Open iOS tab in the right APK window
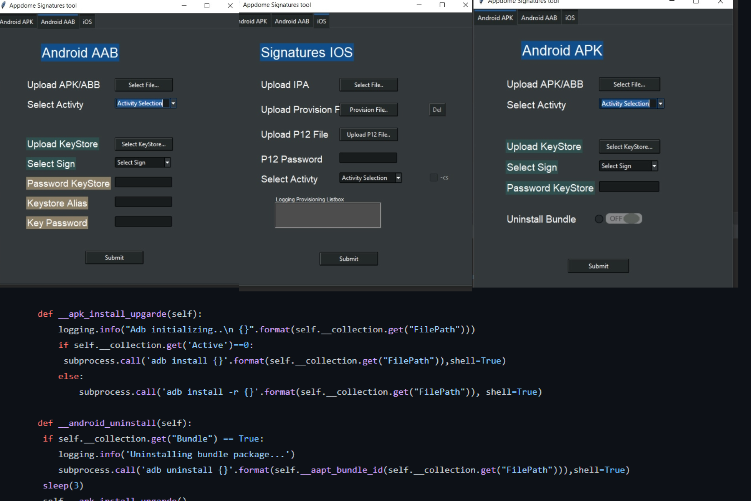Image resolution: width=751 pixels, height=501 pixels. coord(569,18)
